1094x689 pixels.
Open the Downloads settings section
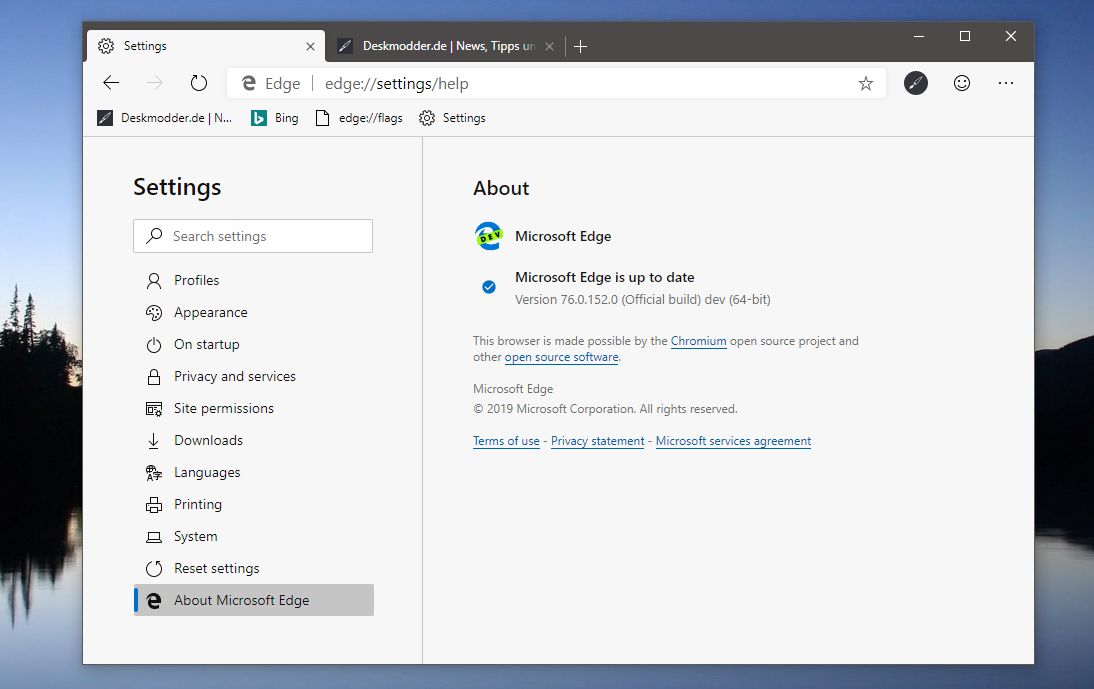pos(253,441)
